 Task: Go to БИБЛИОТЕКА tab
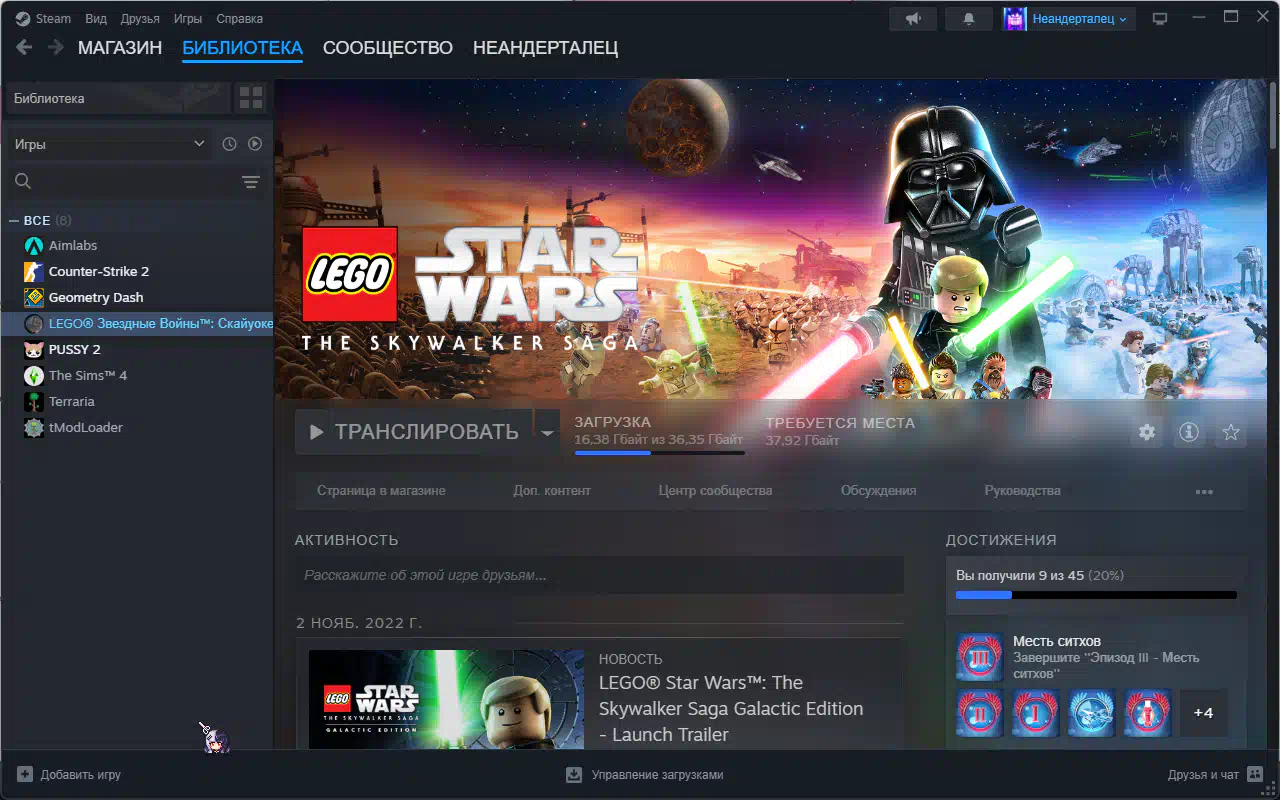(x=242, y=48)
